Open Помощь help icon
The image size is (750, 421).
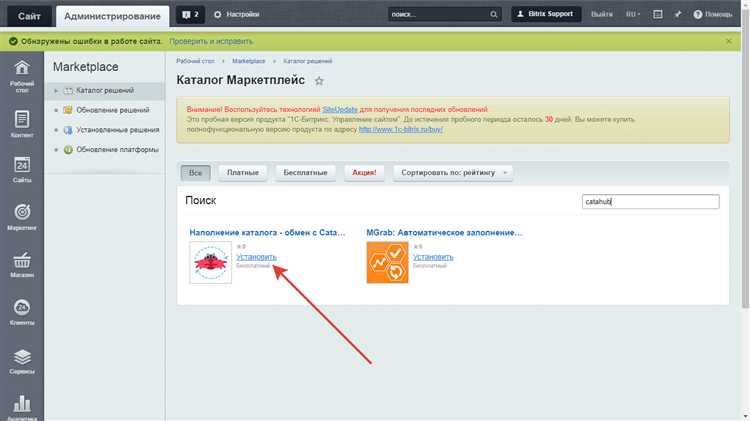point(713,14)
